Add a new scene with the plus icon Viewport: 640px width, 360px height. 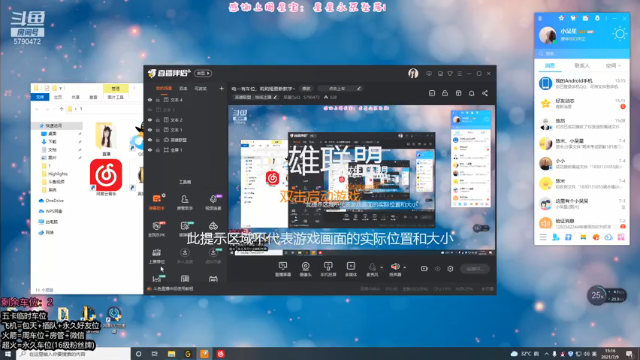point(221,88)
